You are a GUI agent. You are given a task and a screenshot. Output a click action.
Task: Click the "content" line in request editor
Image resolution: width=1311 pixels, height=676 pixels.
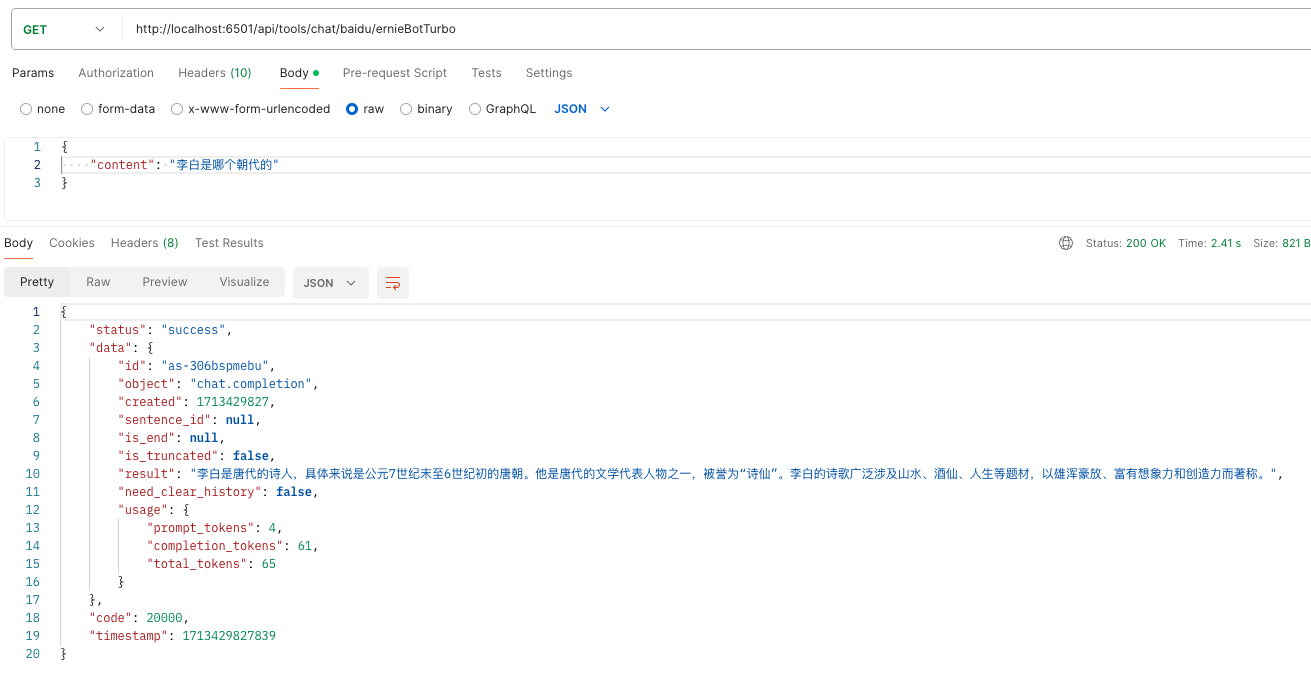[185, 165]
